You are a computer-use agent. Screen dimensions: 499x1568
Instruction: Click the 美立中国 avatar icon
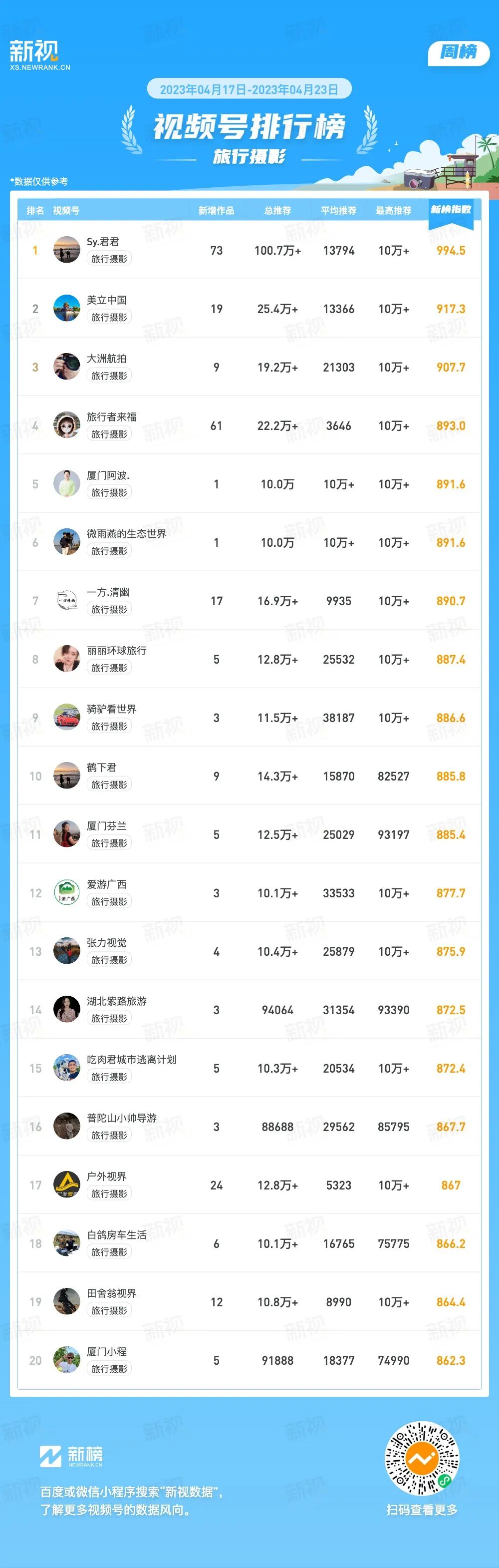coord(67,309)
